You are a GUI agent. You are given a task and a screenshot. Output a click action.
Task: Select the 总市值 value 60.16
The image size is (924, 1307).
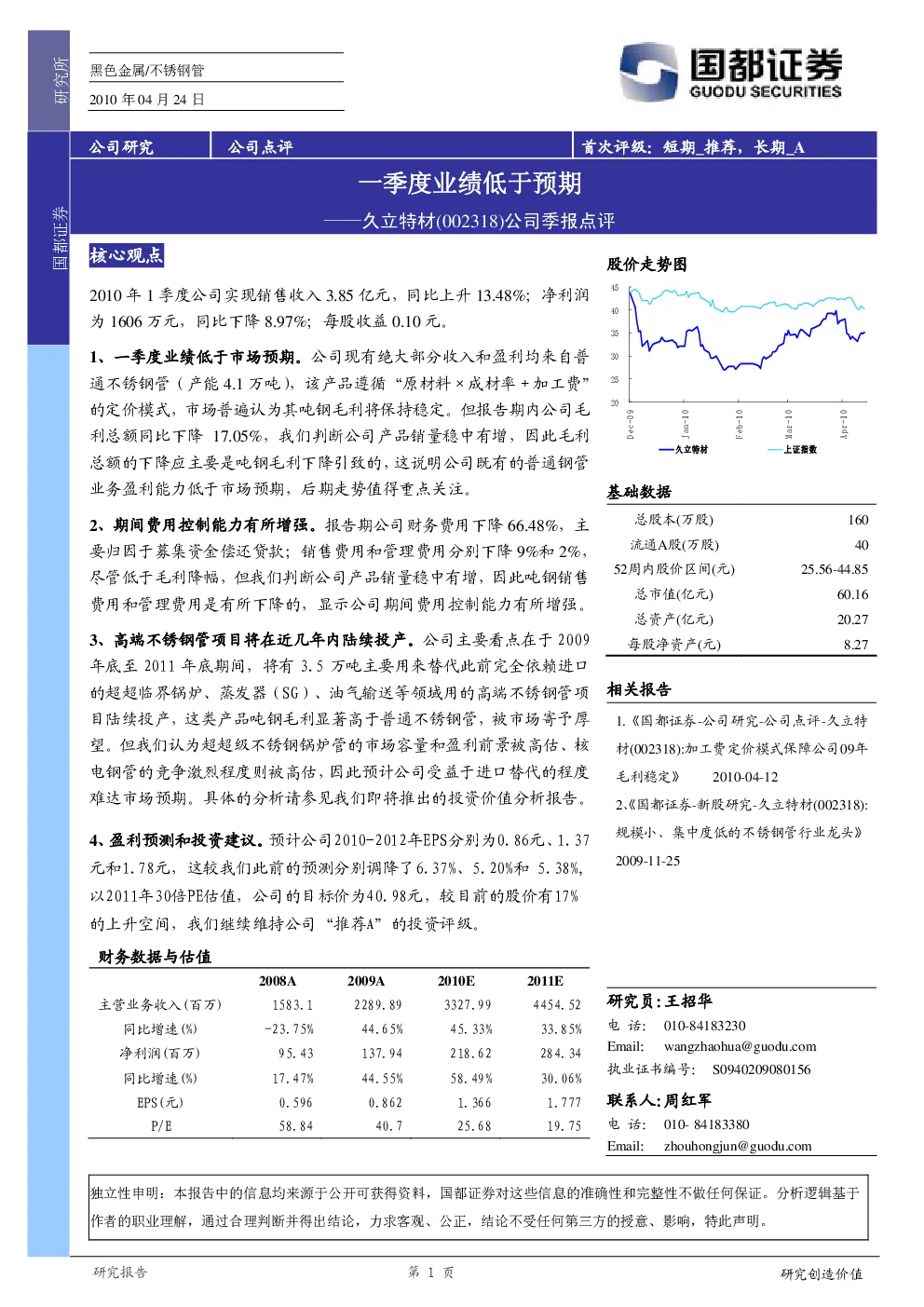tap(852, 594)
